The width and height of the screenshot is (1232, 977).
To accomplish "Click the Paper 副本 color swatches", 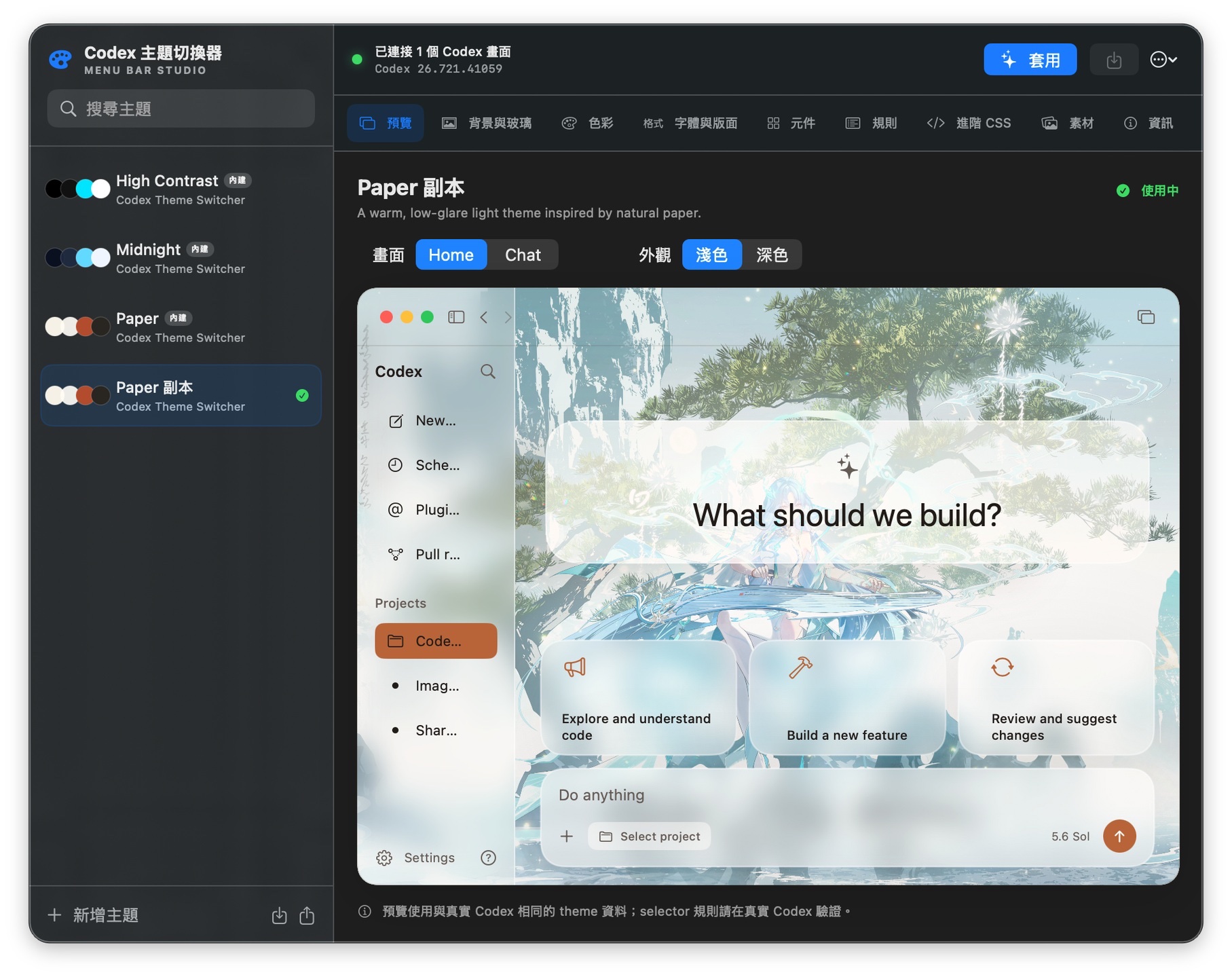I will [x=77, y=395].
